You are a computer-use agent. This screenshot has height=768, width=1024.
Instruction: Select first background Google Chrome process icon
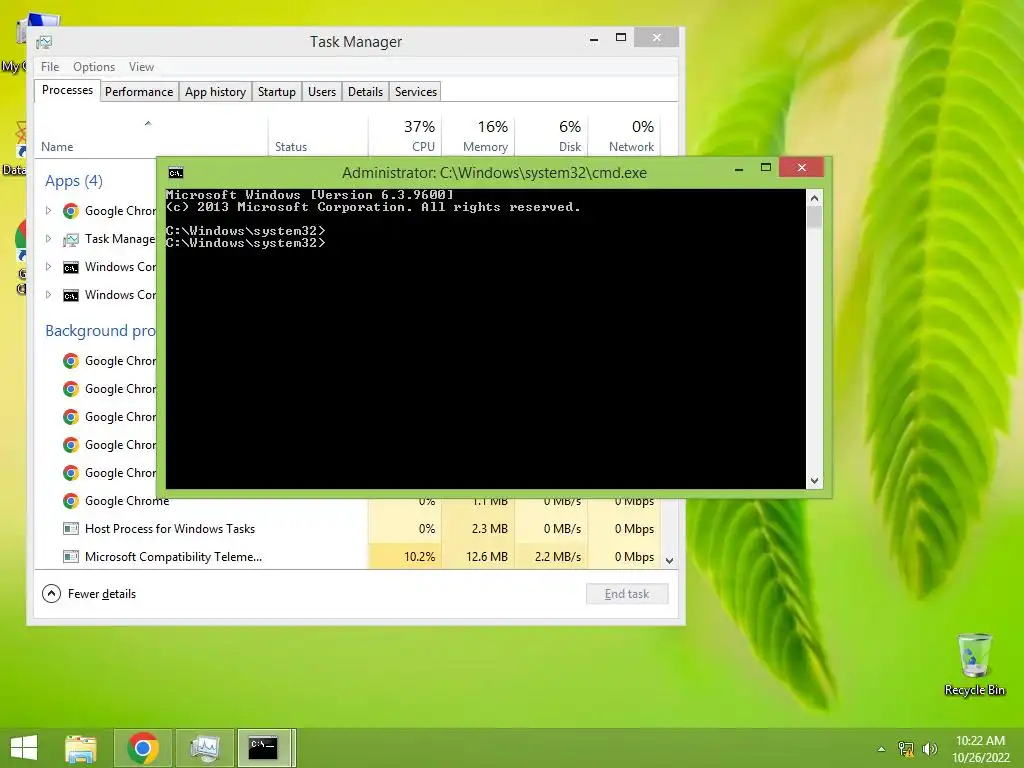(x=71, y=360)
